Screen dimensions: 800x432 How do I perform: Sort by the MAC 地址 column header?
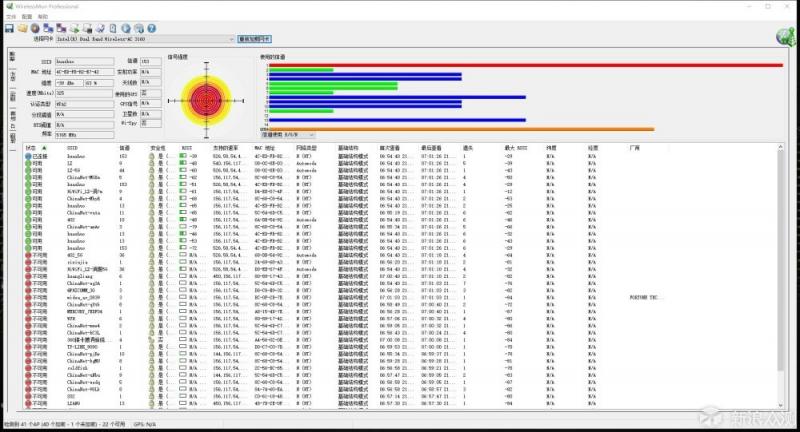coord(264,148)
